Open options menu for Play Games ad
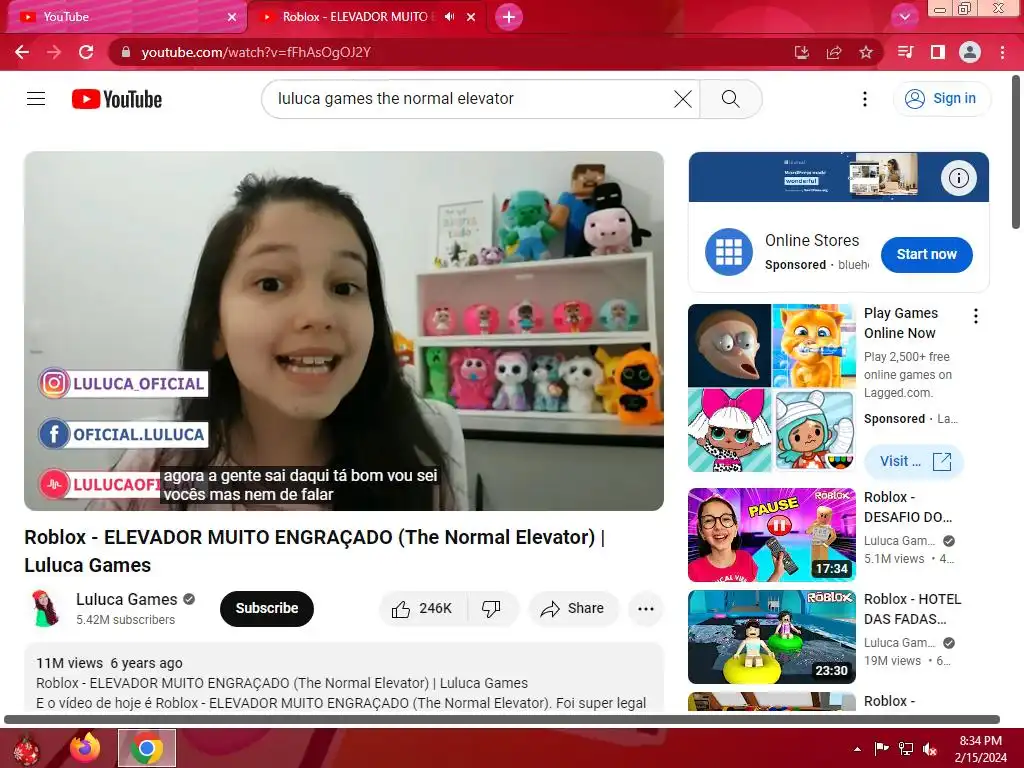This screenshot has width=1024, height=768. tap(976, 316)
